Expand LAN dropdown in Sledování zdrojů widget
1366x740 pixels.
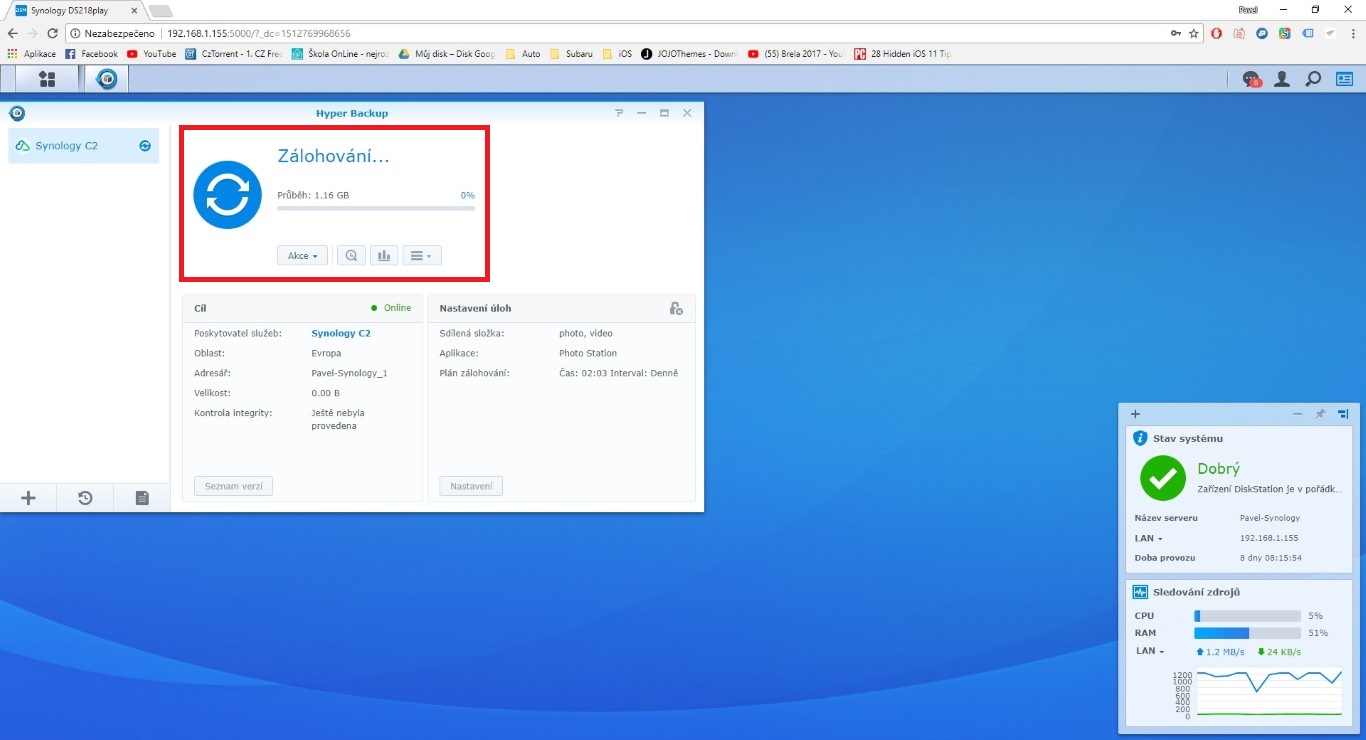point(1148,651)
